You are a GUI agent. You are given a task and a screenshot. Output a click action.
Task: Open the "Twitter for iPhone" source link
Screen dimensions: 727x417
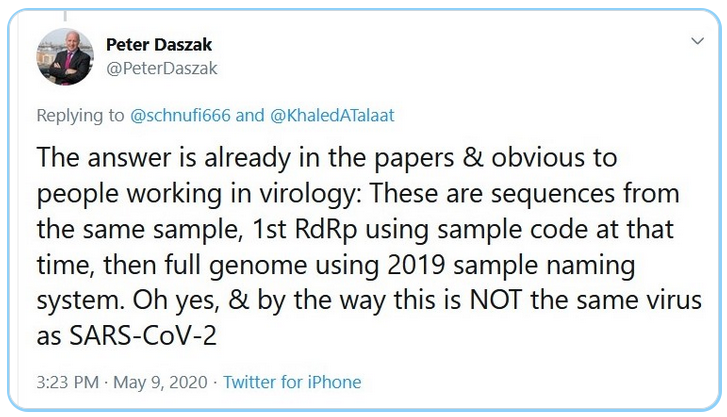point(292,382)
